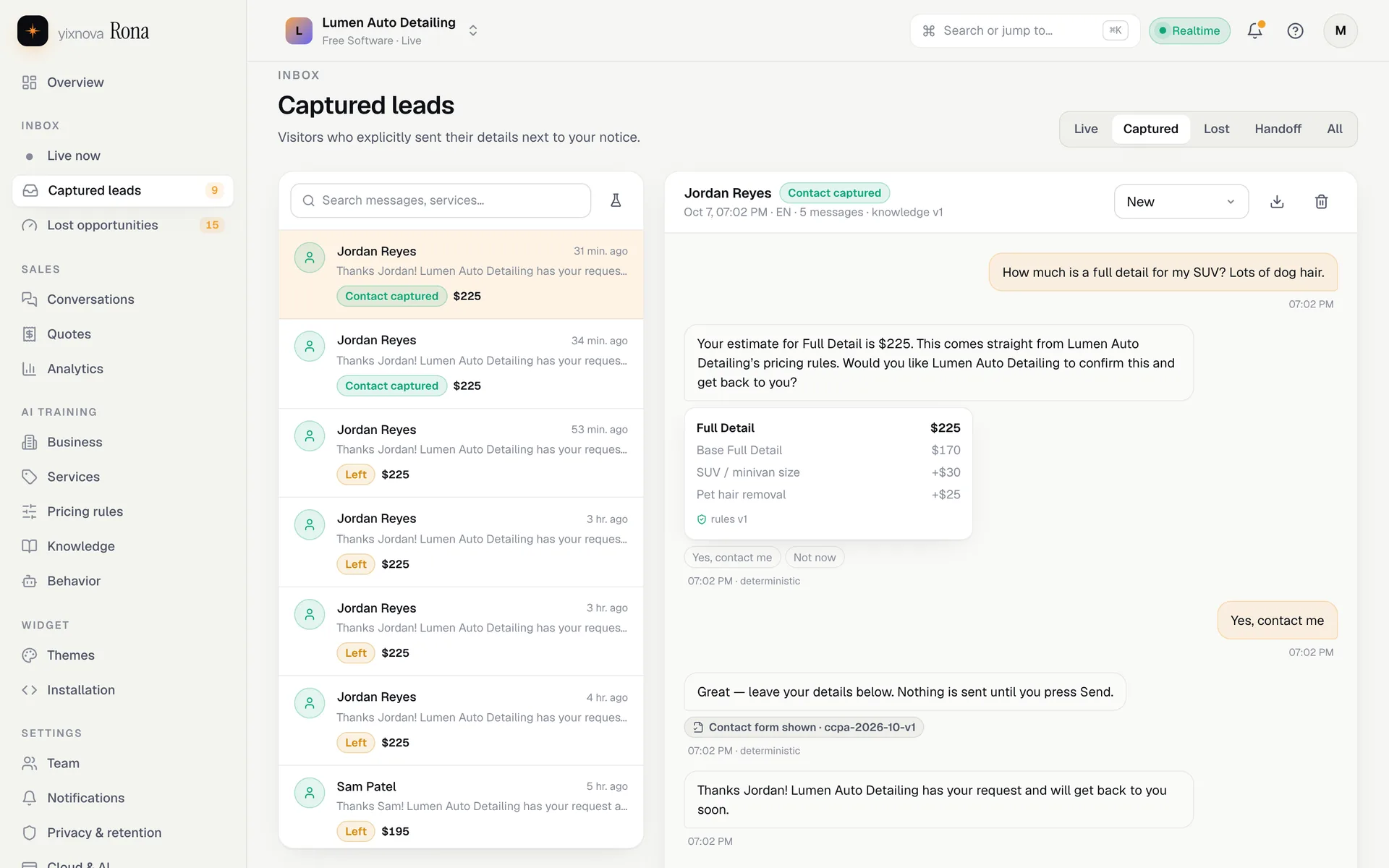Click the 'Contact form shown · ccpa-2026-10-v1' chip

804,727
